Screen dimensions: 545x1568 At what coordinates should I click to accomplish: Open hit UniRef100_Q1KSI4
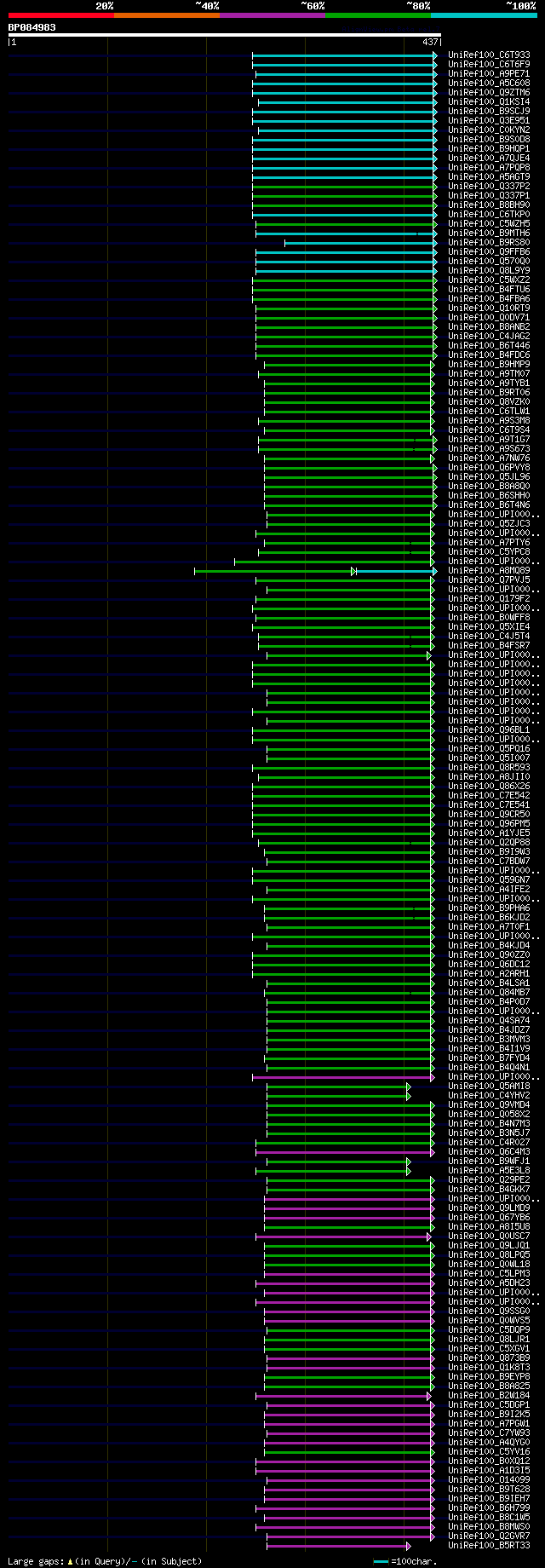pos(489,102)
